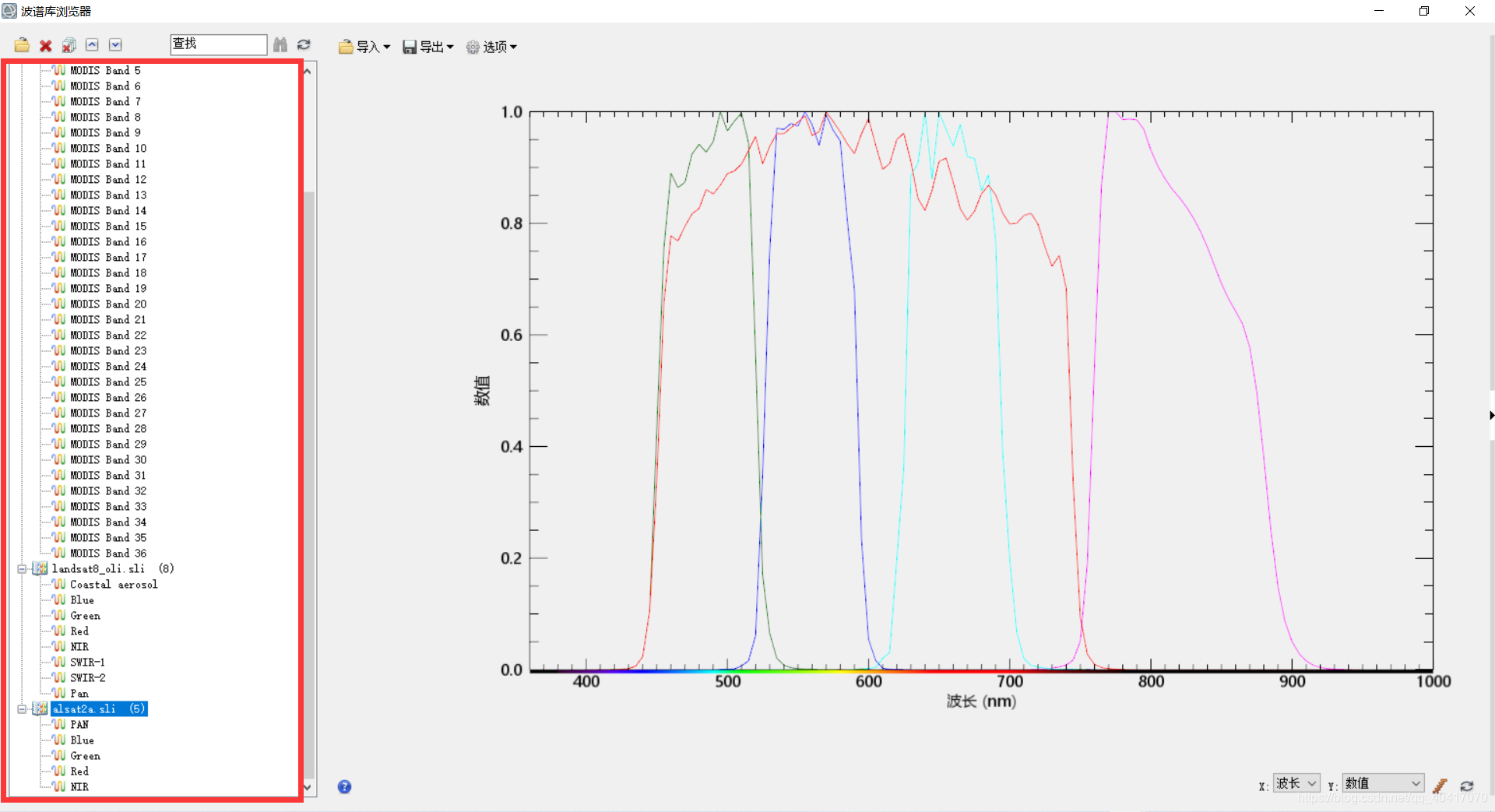Collapse all tree nodes with up-arrow icon

click(x=92, y=44)
